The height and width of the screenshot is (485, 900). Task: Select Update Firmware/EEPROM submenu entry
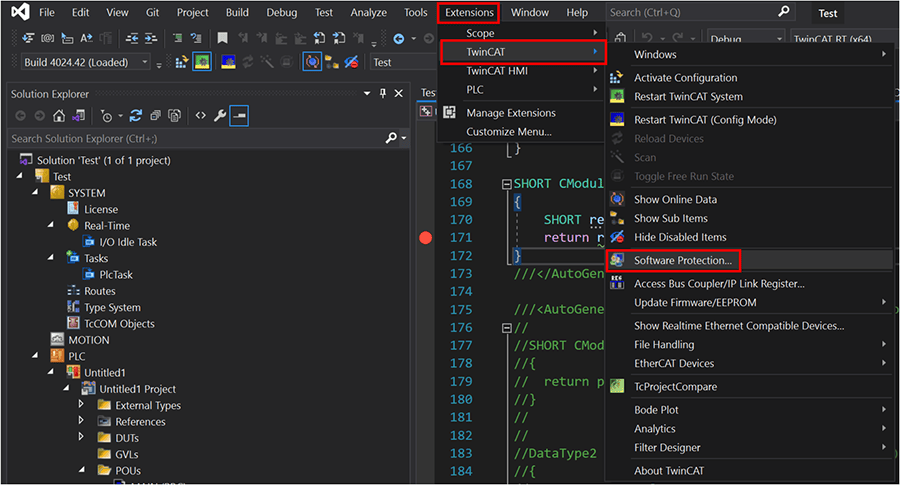[750, 302]
